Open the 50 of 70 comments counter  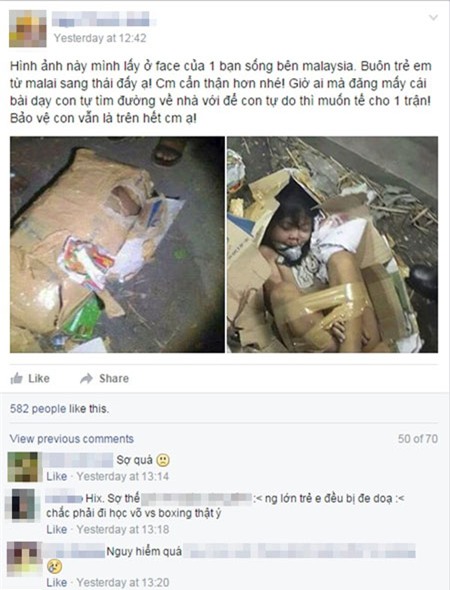coord(418,439)
